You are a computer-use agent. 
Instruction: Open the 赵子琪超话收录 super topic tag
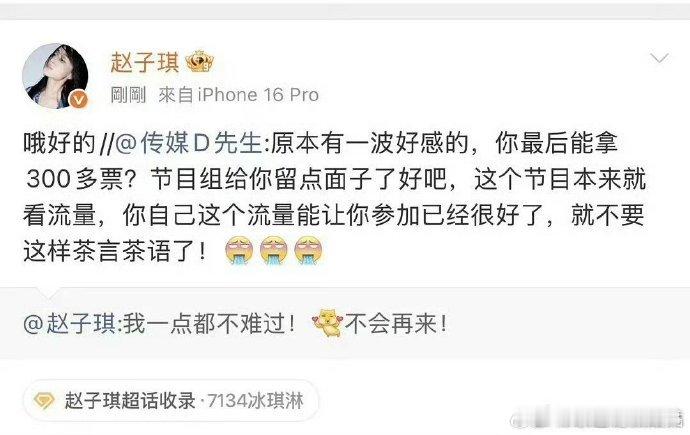pyautogui.click(x=171, y=401)
